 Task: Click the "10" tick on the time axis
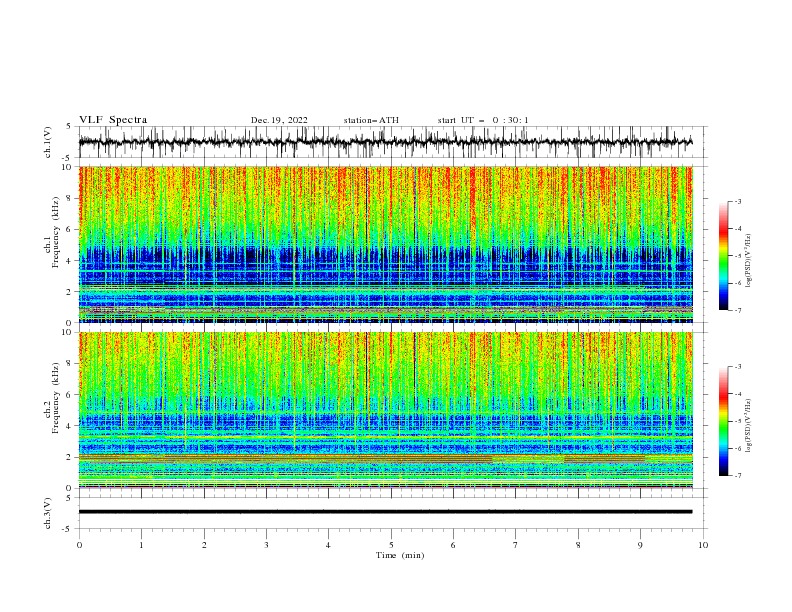703,545
